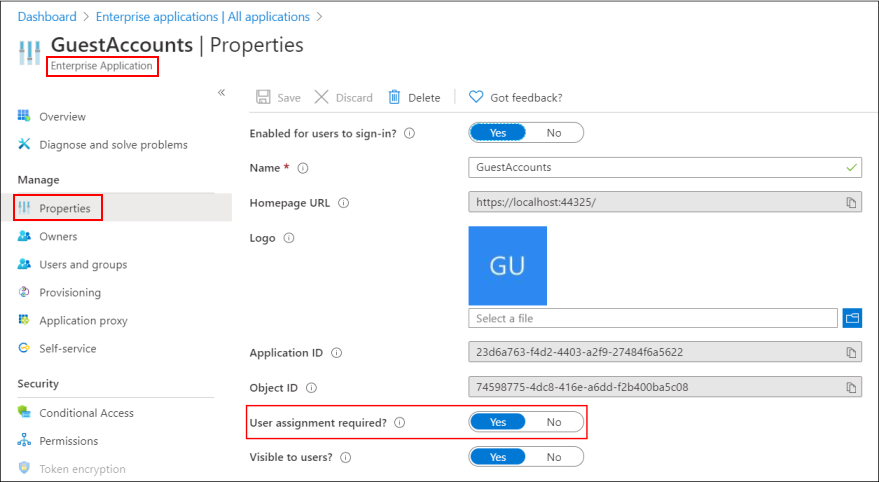Set Enabled for users to sign-in to No
Image resolution: width=879 pixels, height=482 pixels.
tap(554, 133)
